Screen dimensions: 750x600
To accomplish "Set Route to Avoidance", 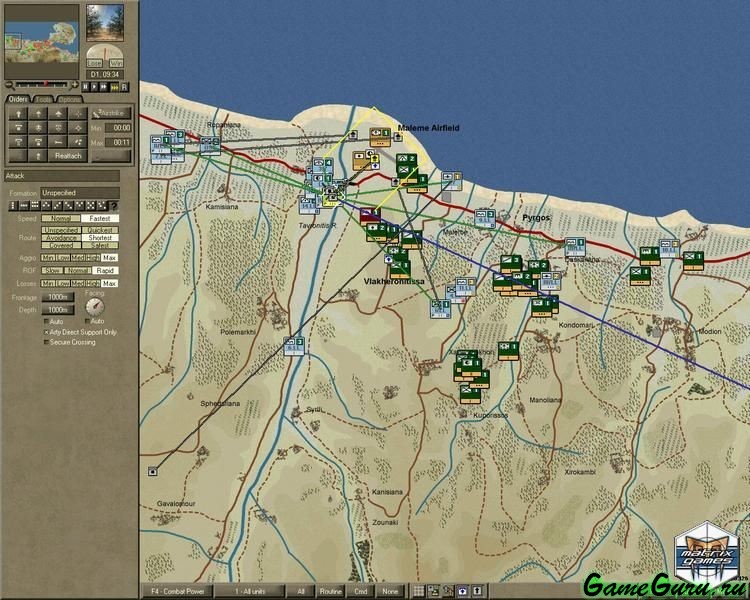I will (61, 237).
